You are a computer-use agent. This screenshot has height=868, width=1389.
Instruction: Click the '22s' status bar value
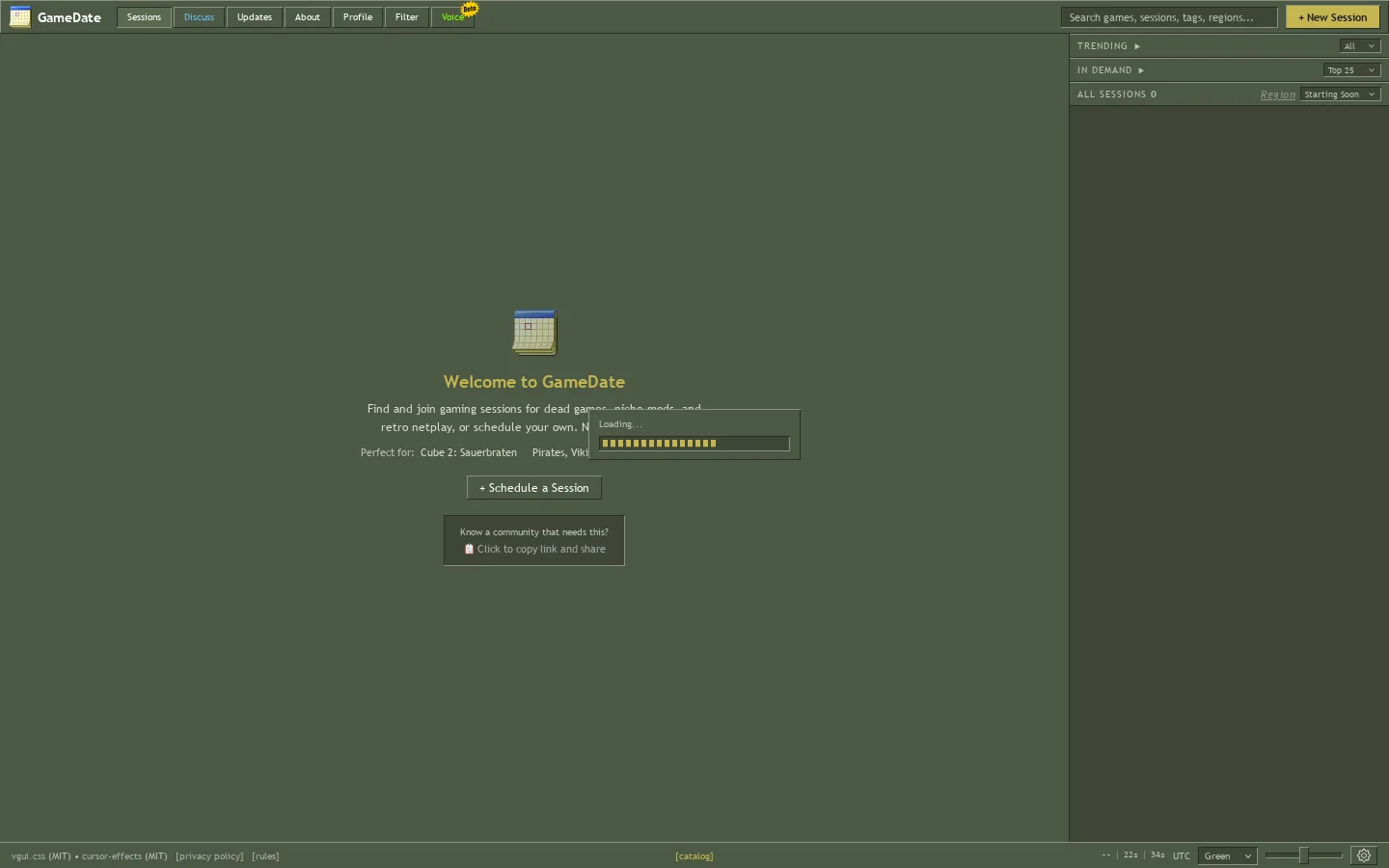pos(1130,855)
